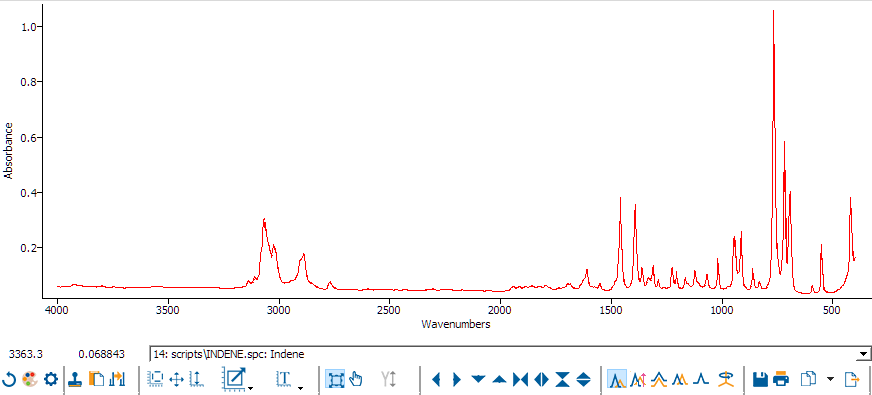Screen dimensions: 872x395
Task: Open the spectrum selector dropdown arrow
Action: click(x=863, y=354)
